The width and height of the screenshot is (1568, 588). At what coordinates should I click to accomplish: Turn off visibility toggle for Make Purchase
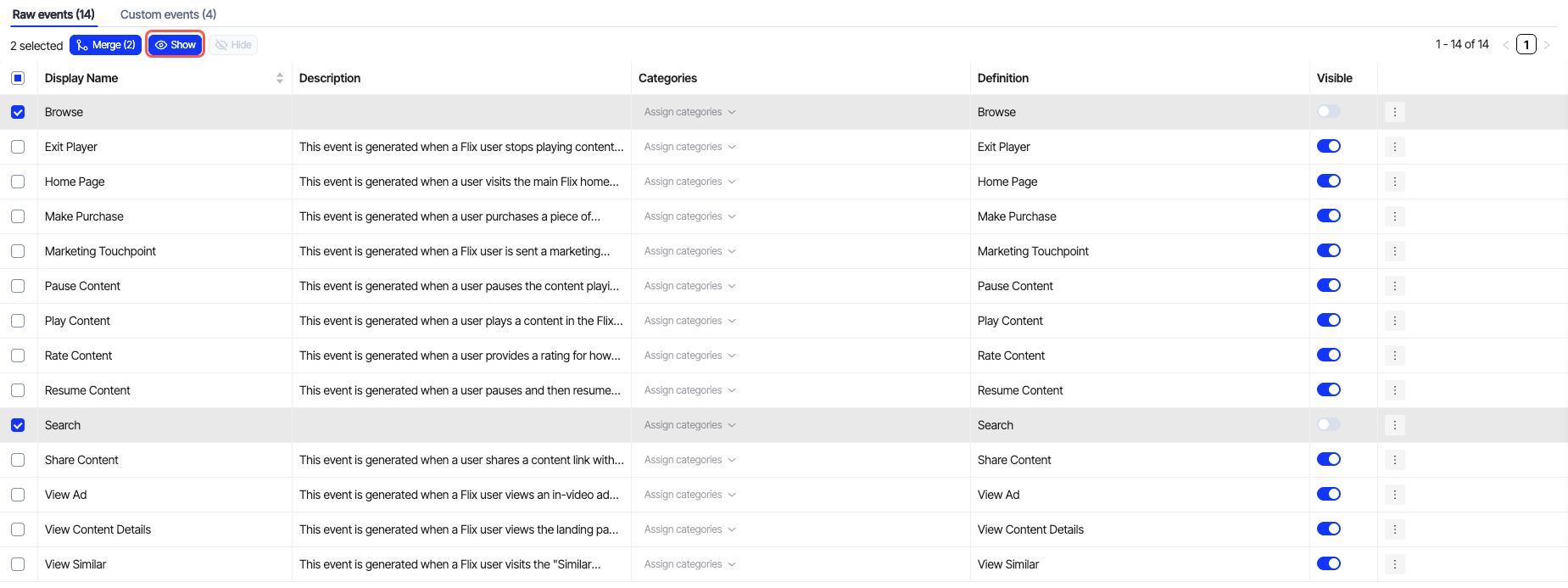(1328, 216)
